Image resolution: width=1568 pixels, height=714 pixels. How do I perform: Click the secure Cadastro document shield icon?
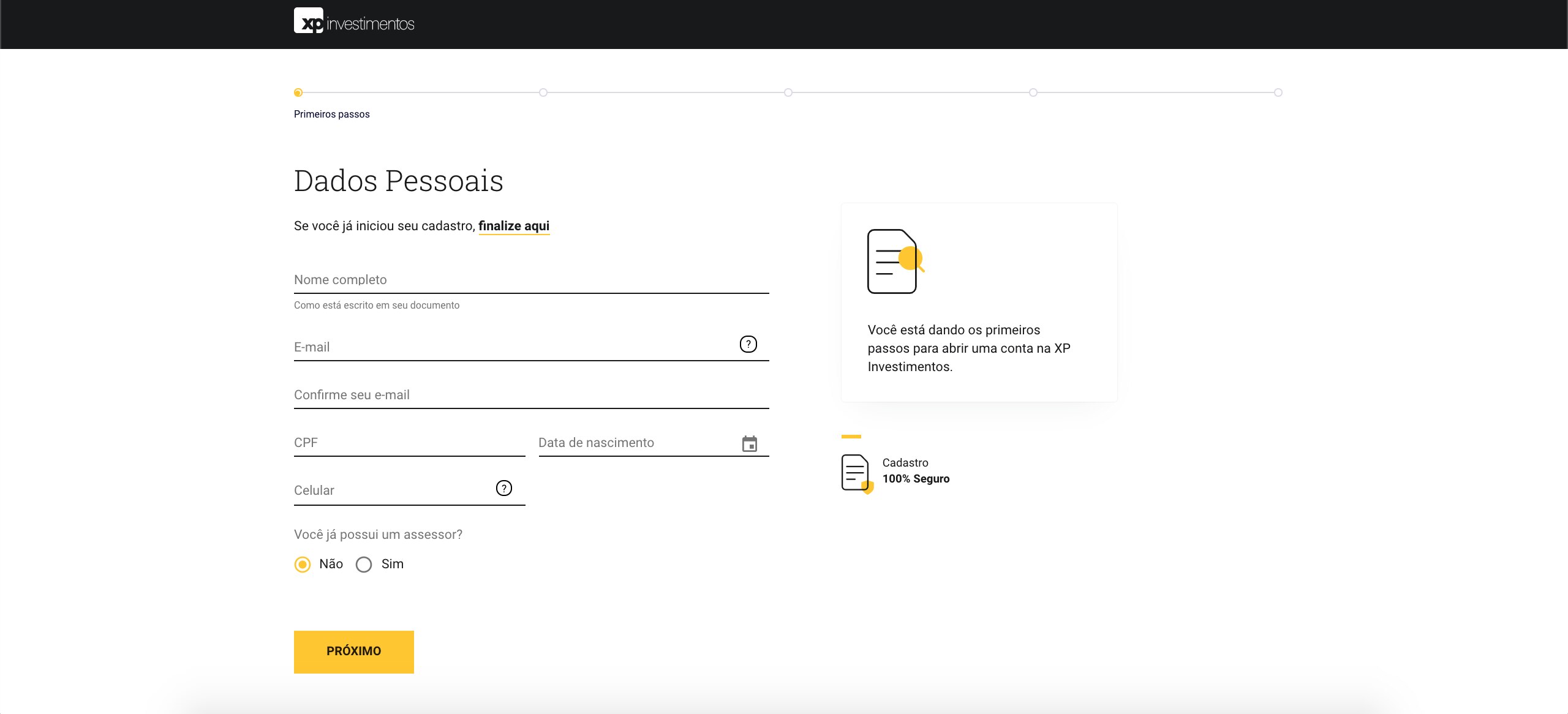tap(856, 473)
